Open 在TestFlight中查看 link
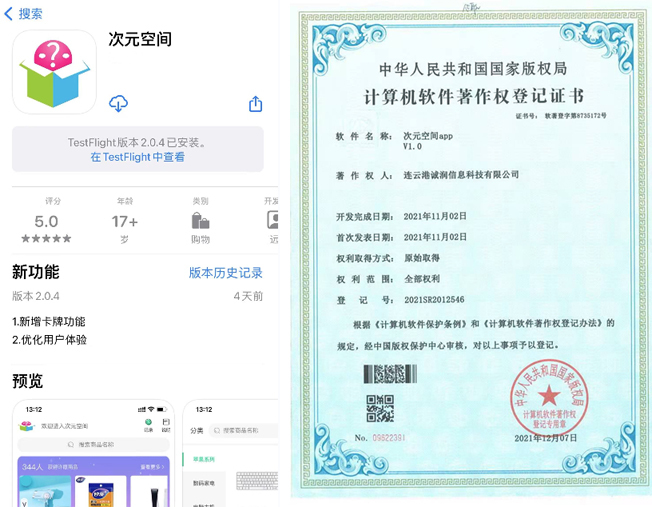 [138, 157]
